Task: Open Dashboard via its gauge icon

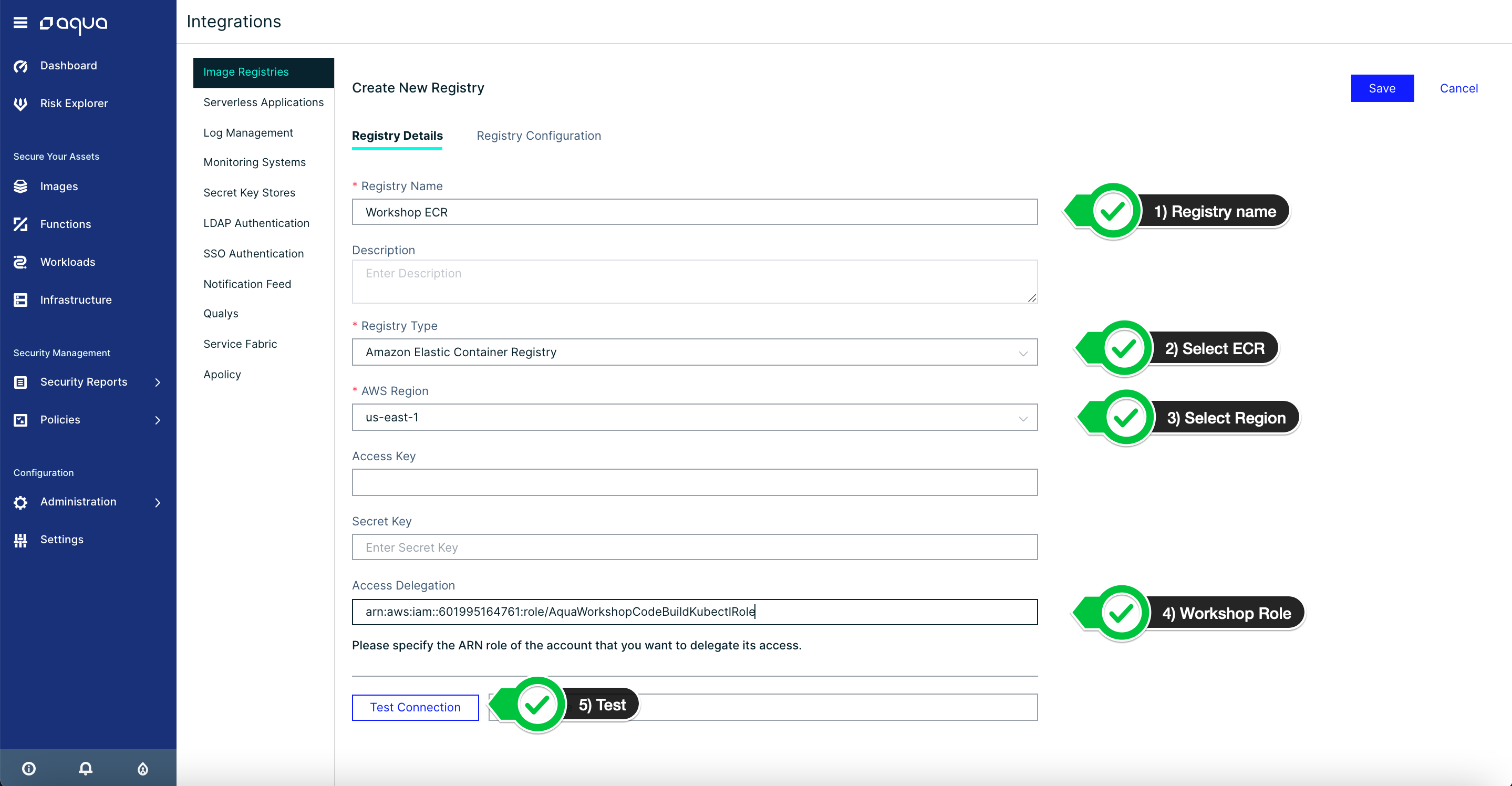Action: pyautogui.click(x=20, y=66)
